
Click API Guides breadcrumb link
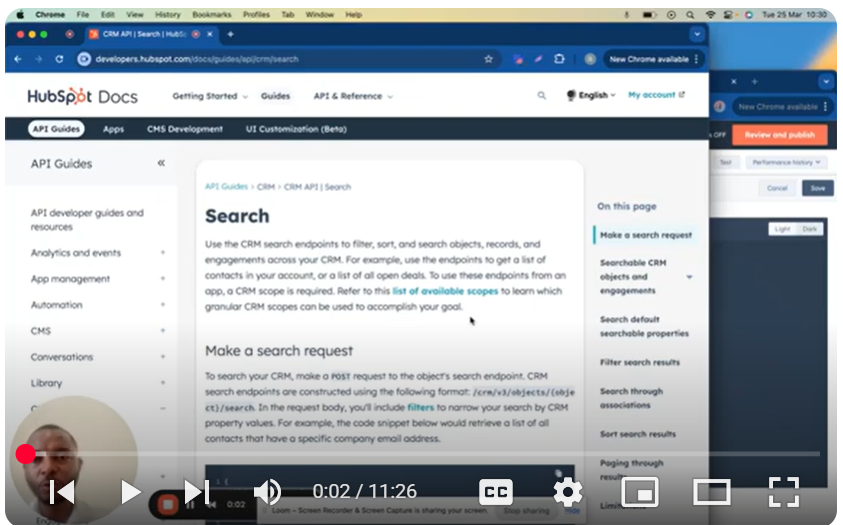(226, 186)
